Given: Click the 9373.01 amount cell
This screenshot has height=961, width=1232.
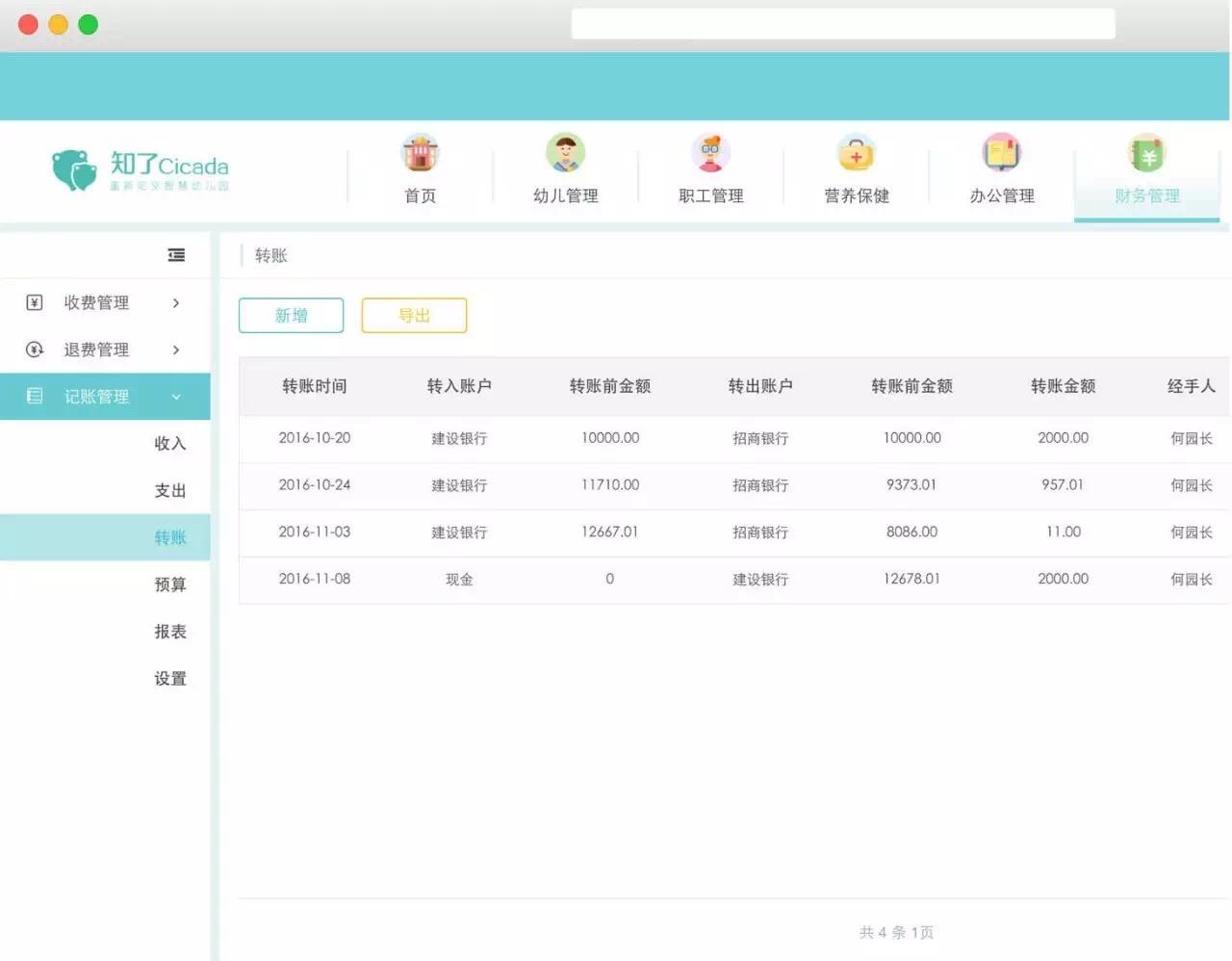Looking at the screenshot, I should (x=911, y=485).
